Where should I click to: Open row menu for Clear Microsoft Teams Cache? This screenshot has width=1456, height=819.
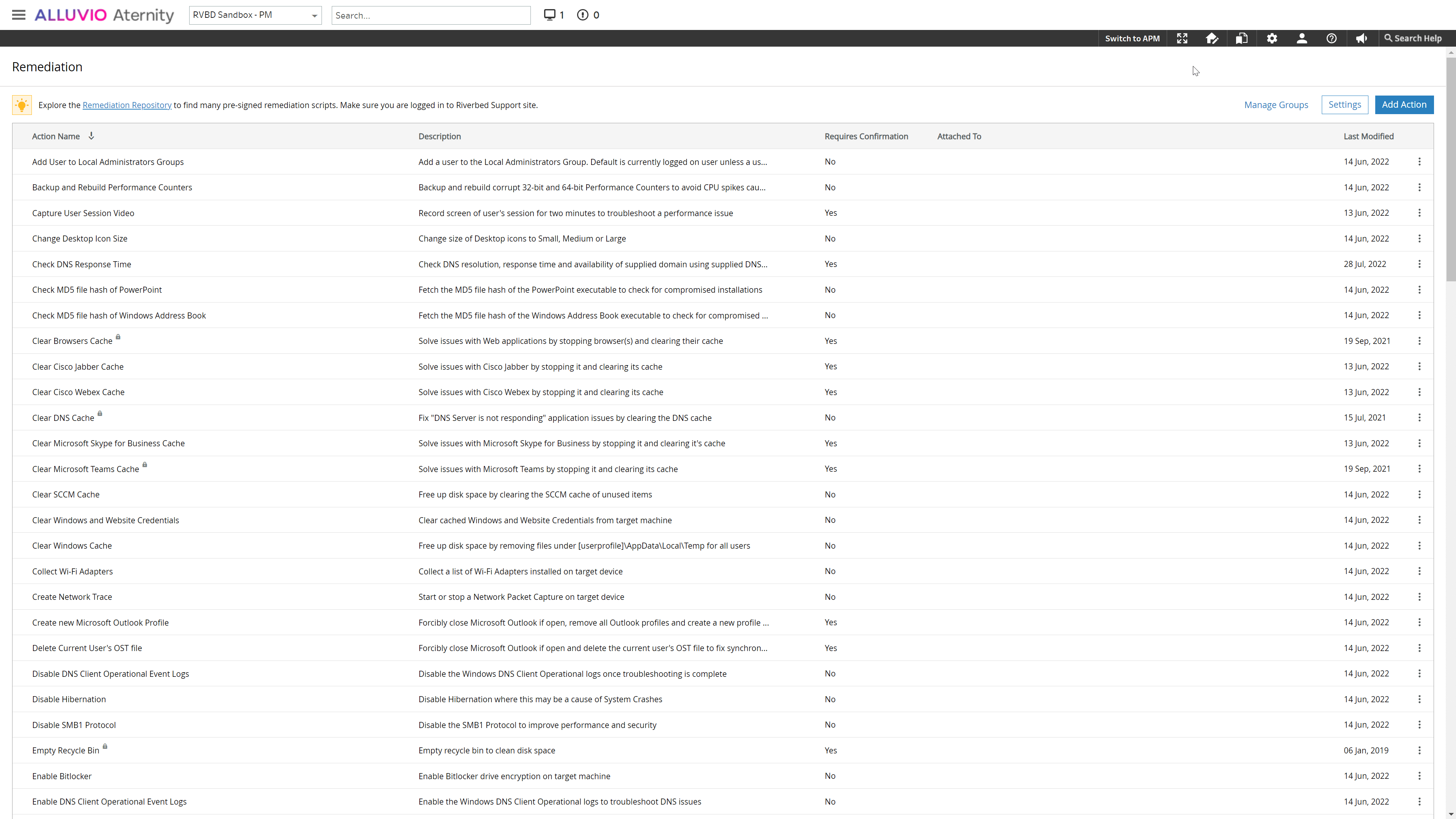[1419, 469]
